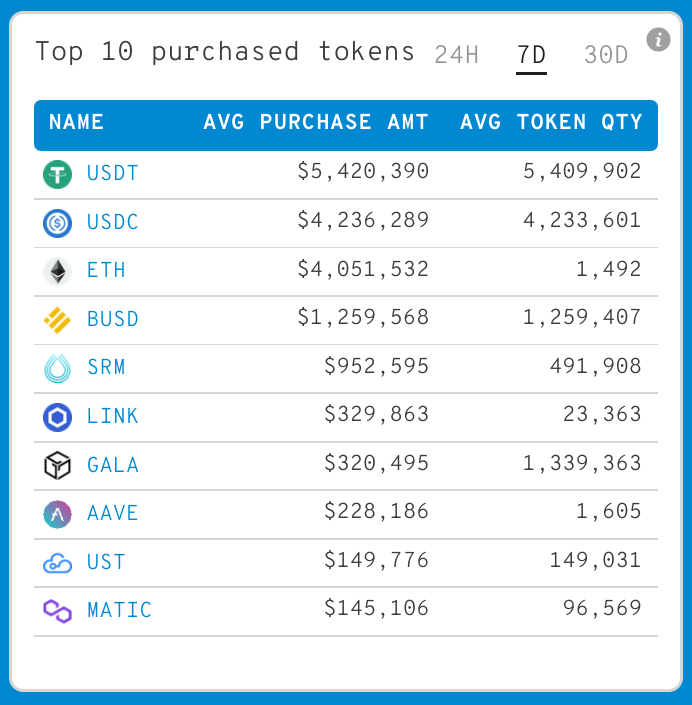This screenshot has width=692, height=705.
Task: Click the BUSD yellow logo icon
Action: [58, 320]
